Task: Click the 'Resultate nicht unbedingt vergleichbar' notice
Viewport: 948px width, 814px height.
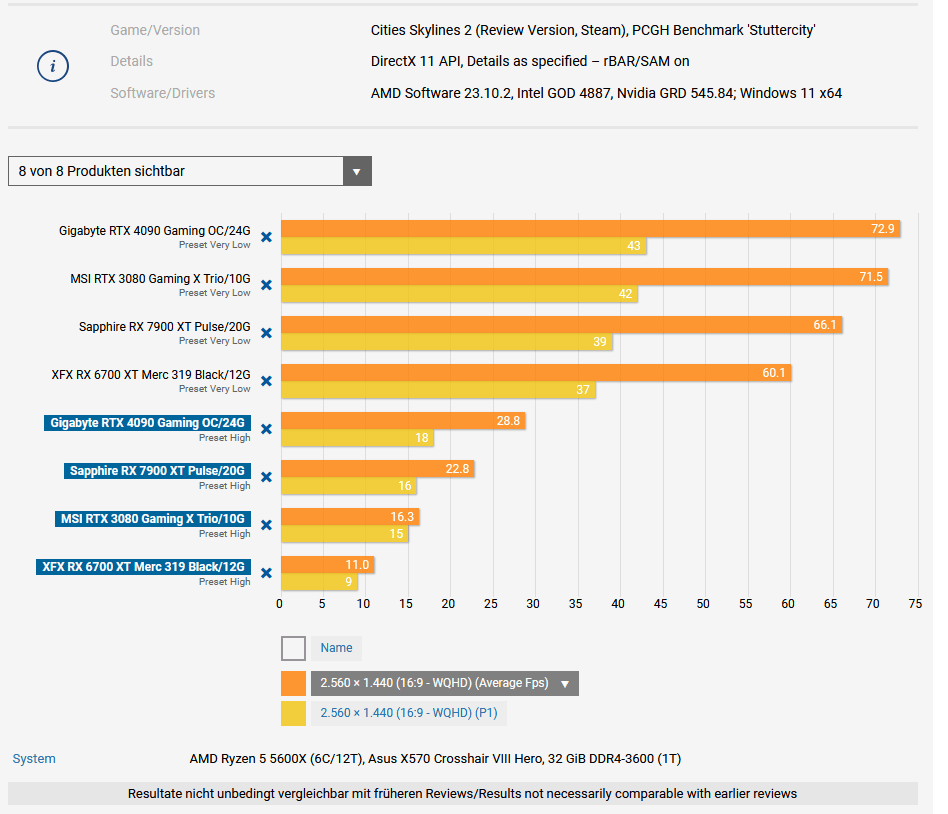Action: (463, 793)
